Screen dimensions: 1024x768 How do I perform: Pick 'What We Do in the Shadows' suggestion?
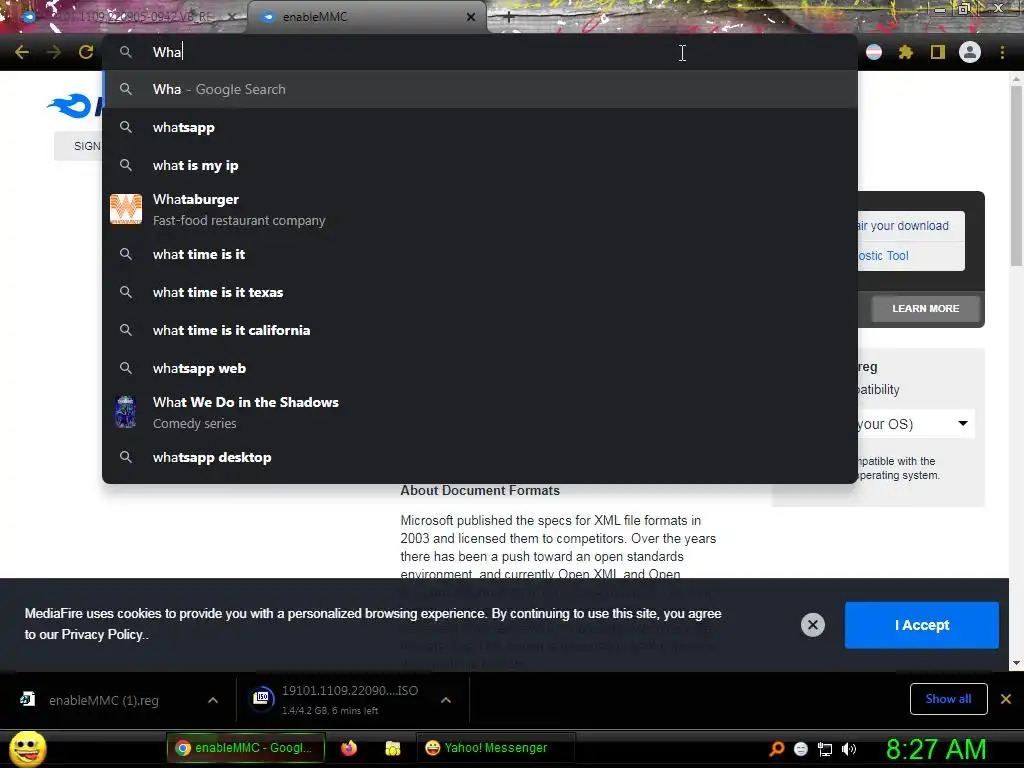pyautogui.click(x=480, y=412)
